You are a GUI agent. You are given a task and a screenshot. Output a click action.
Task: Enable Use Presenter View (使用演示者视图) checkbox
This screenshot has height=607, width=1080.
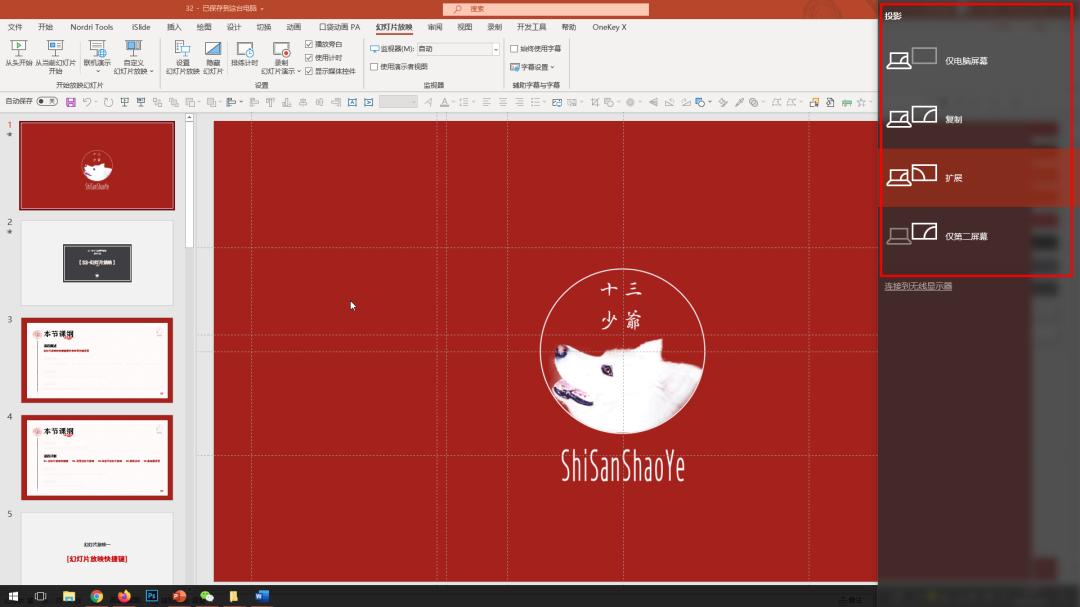[x=374, y=67]
